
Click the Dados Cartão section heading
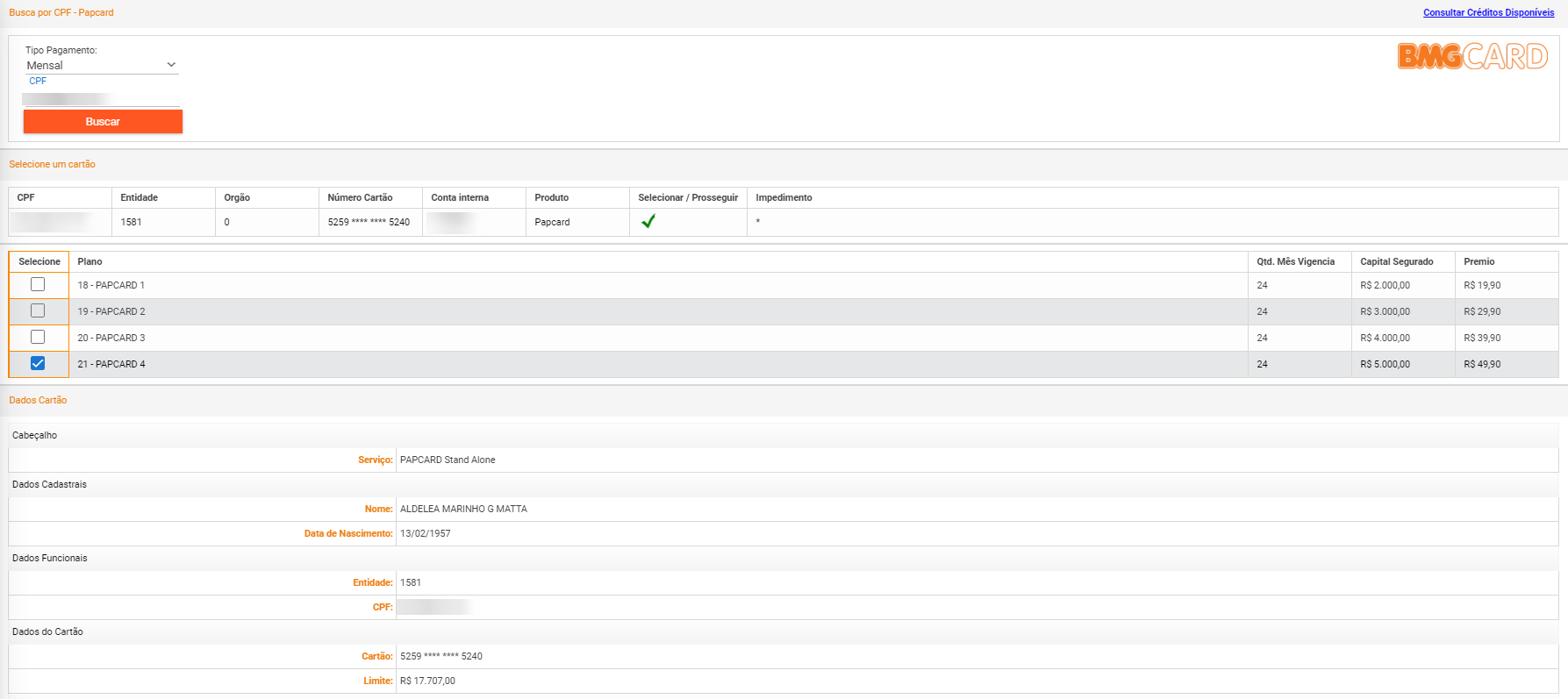(x=38, y=400)
